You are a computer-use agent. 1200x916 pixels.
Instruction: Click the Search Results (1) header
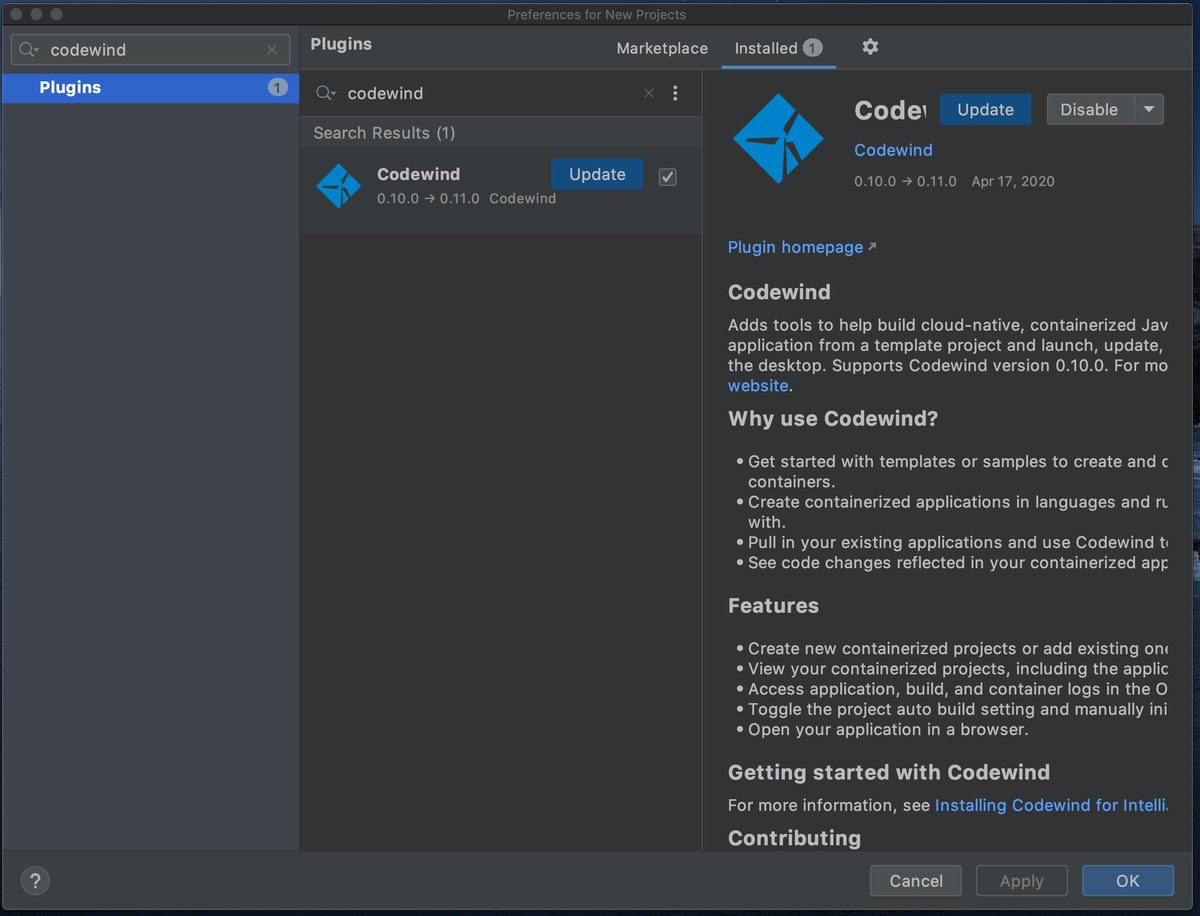(384, 133)
